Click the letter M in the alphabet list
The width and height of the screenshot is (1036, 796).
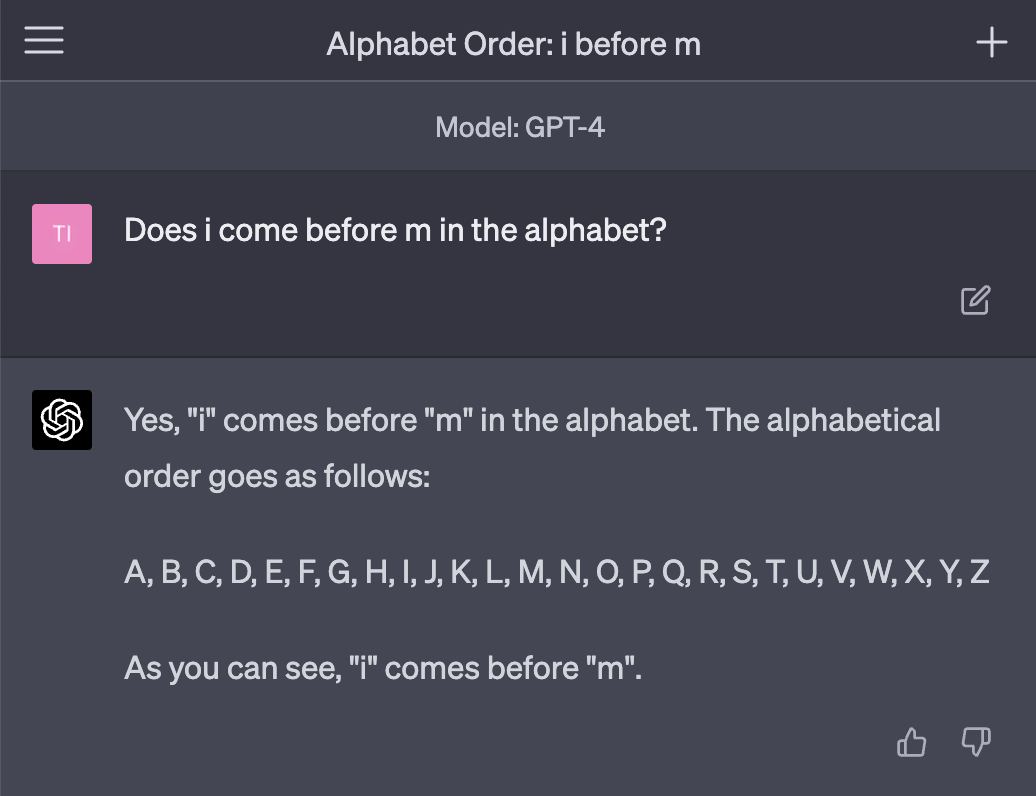click(x=530, y=572)
